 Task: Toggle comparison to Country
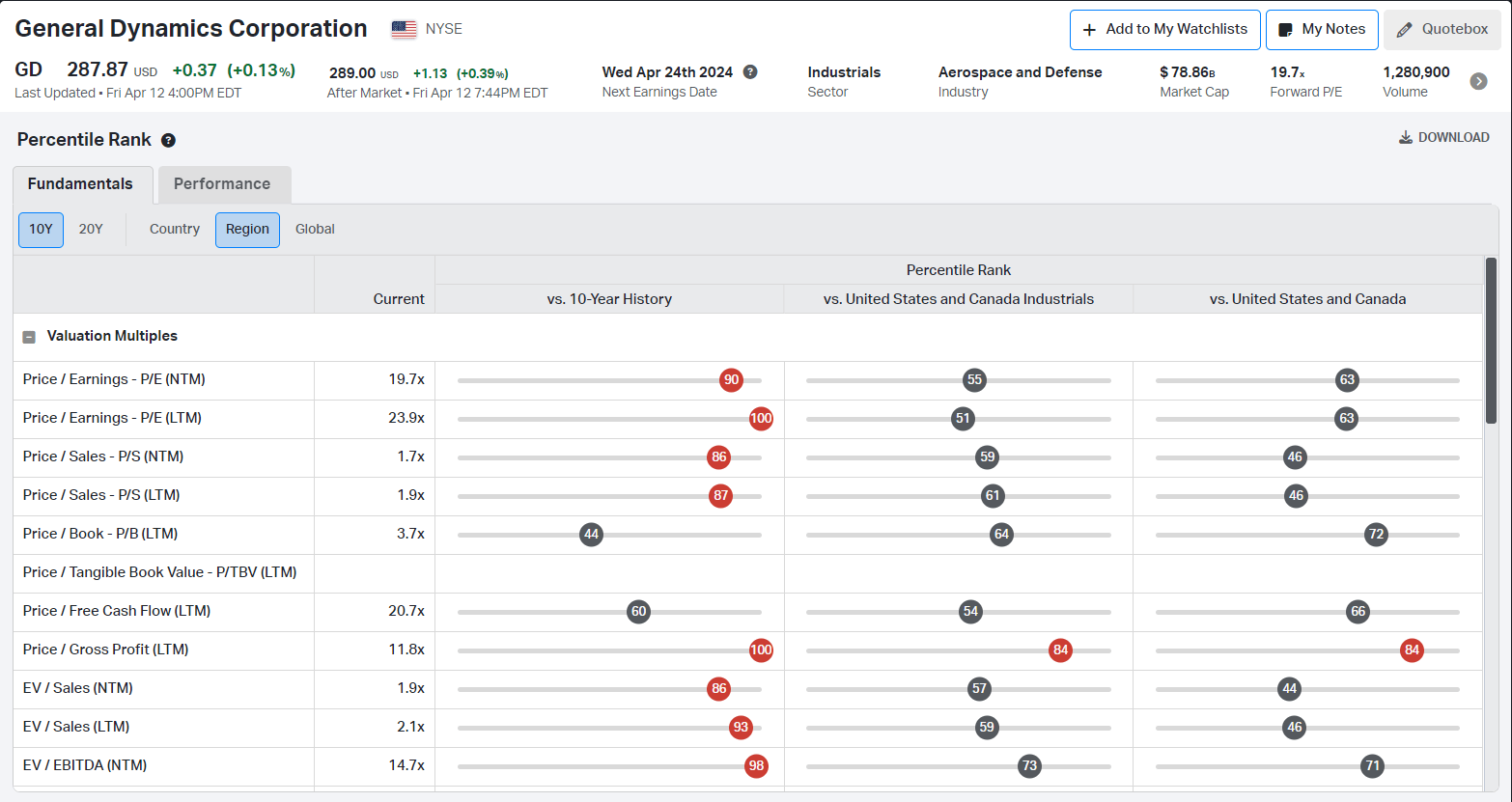pos(175,230)
